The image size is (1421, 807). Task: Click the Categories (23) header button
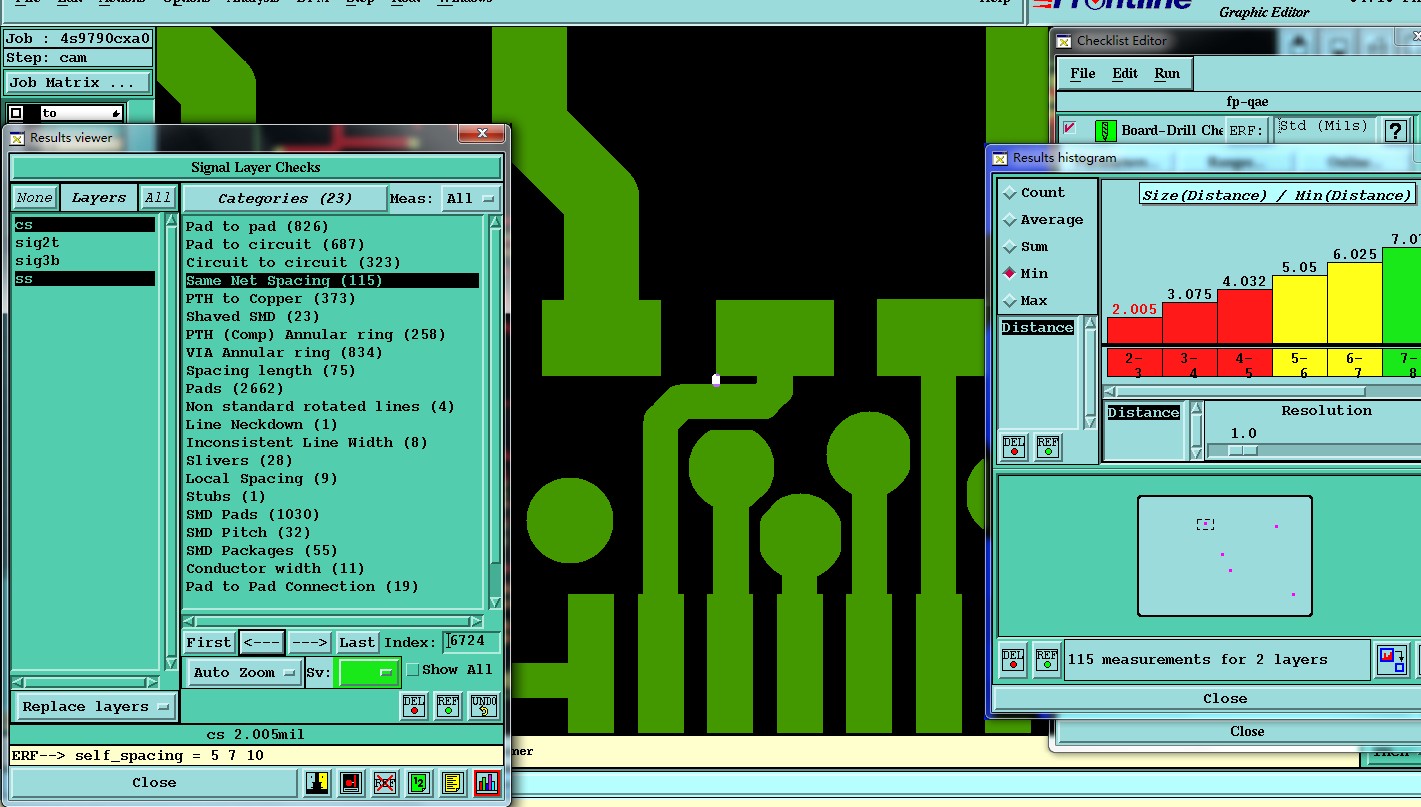tap(285, 198)
